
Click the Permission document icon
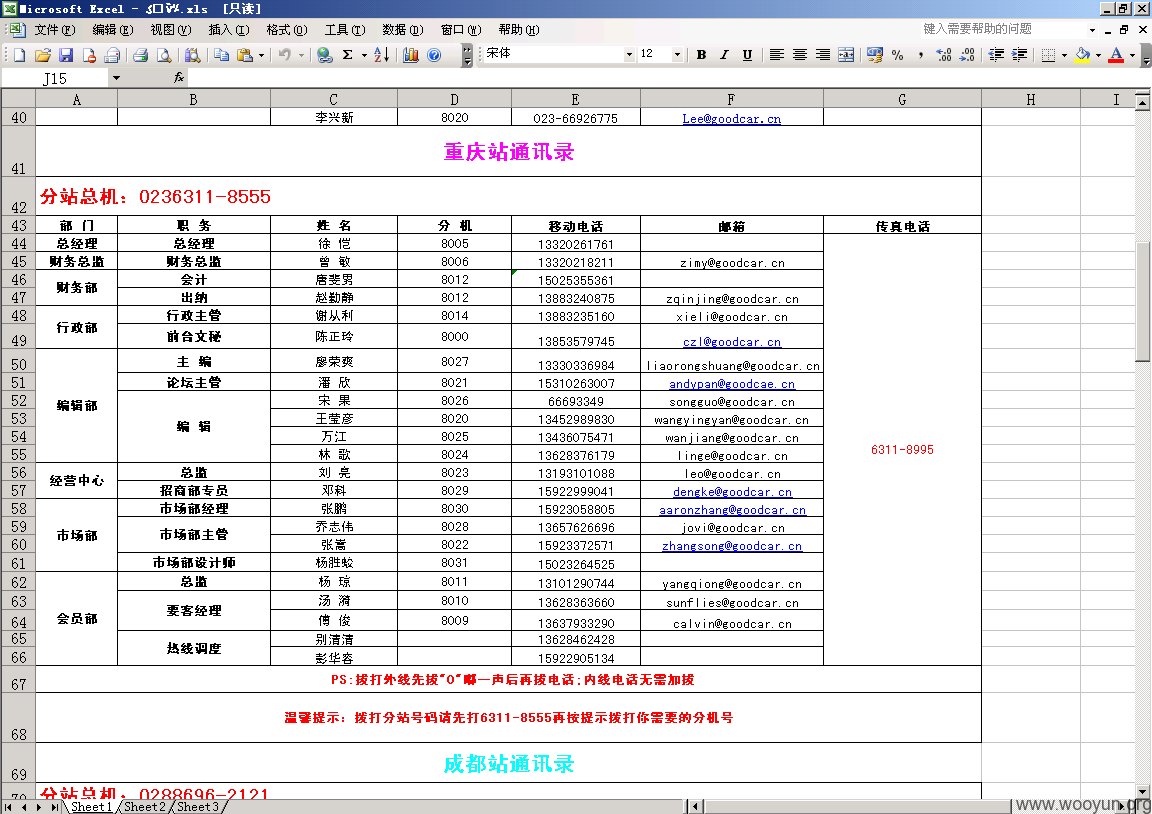[89, 55]
